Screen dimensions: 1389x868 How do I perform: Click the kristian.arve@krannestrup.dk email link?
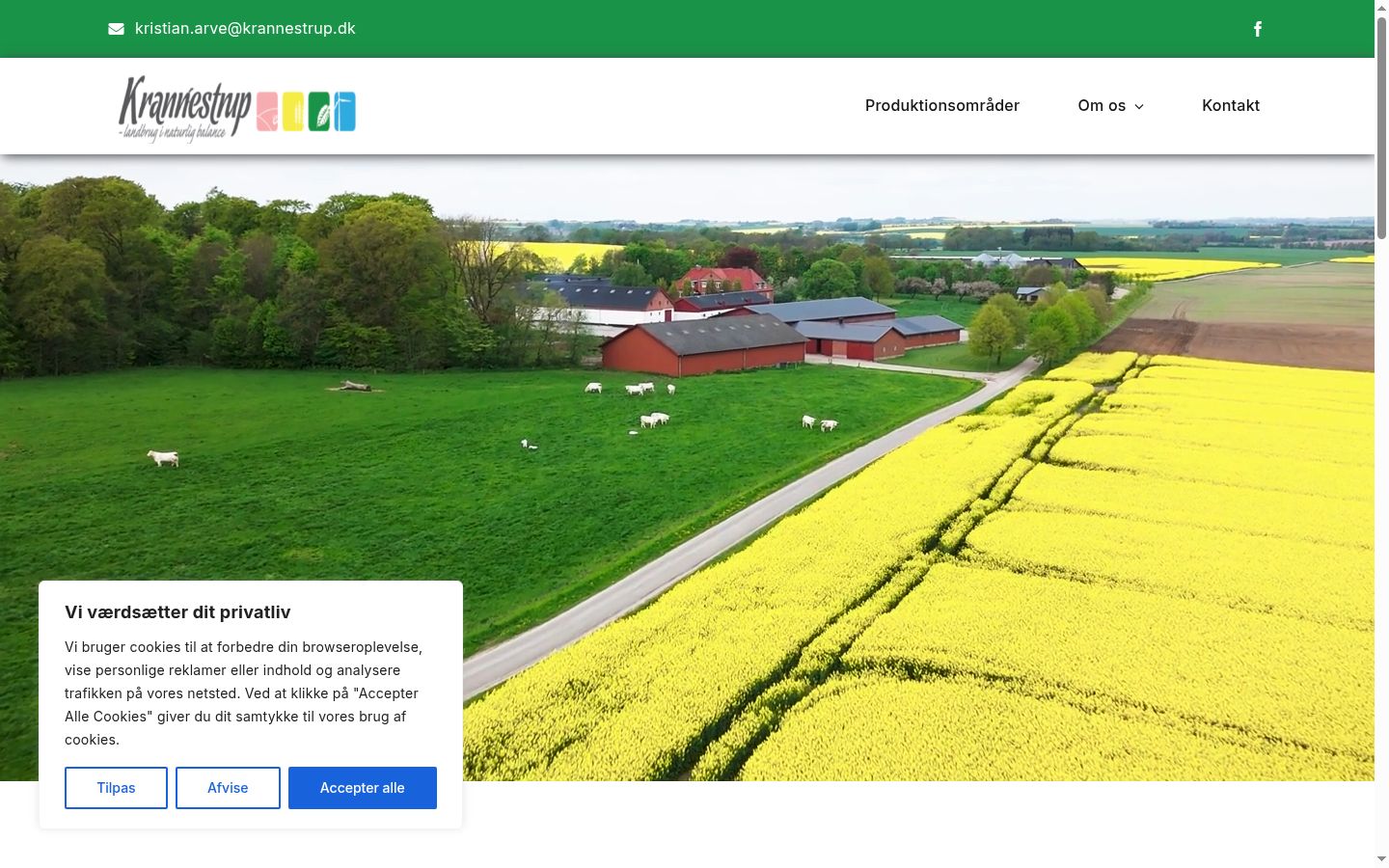click(245, 29)
